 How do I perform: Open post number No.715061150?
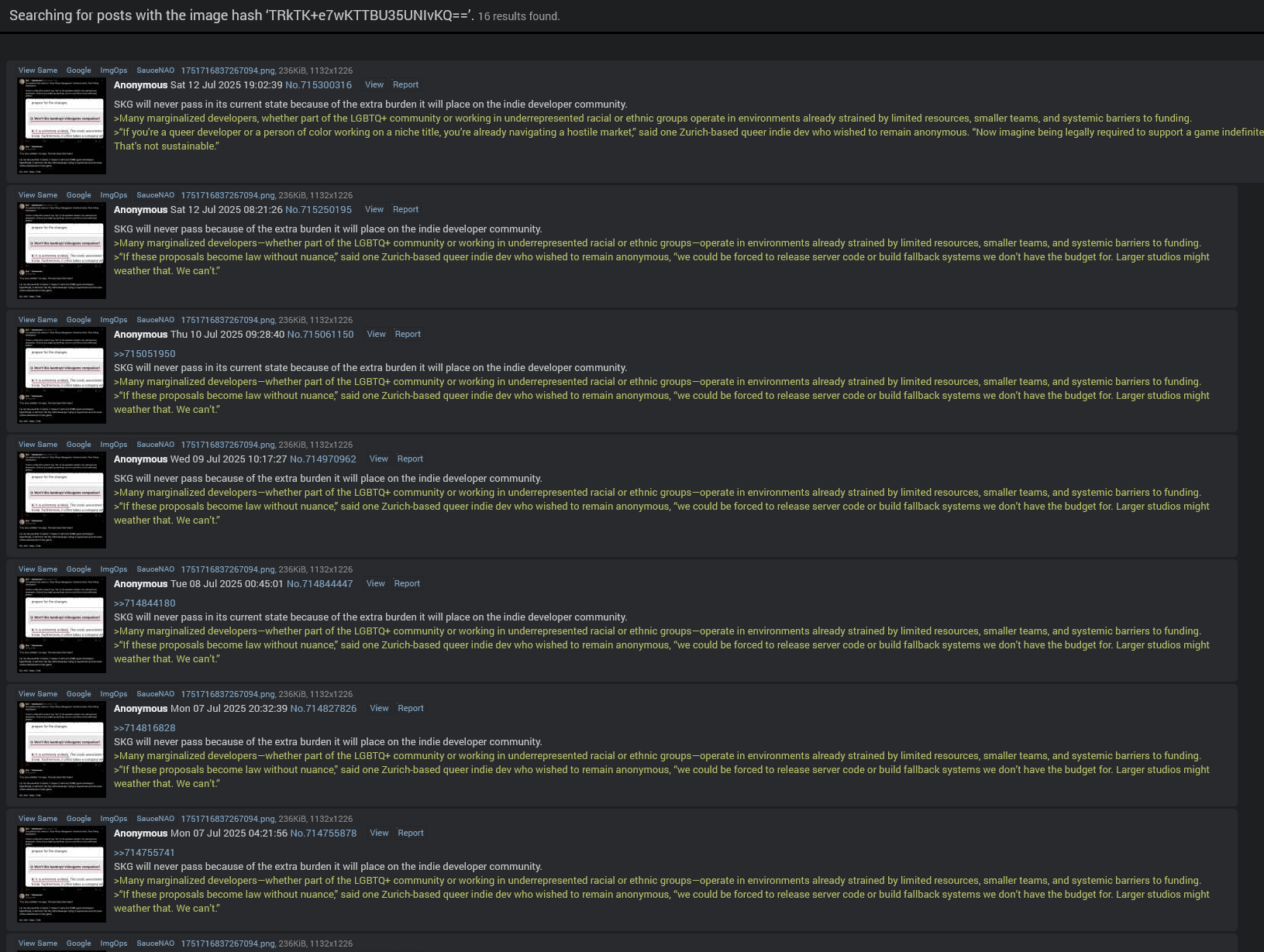(x=320, y=335)
